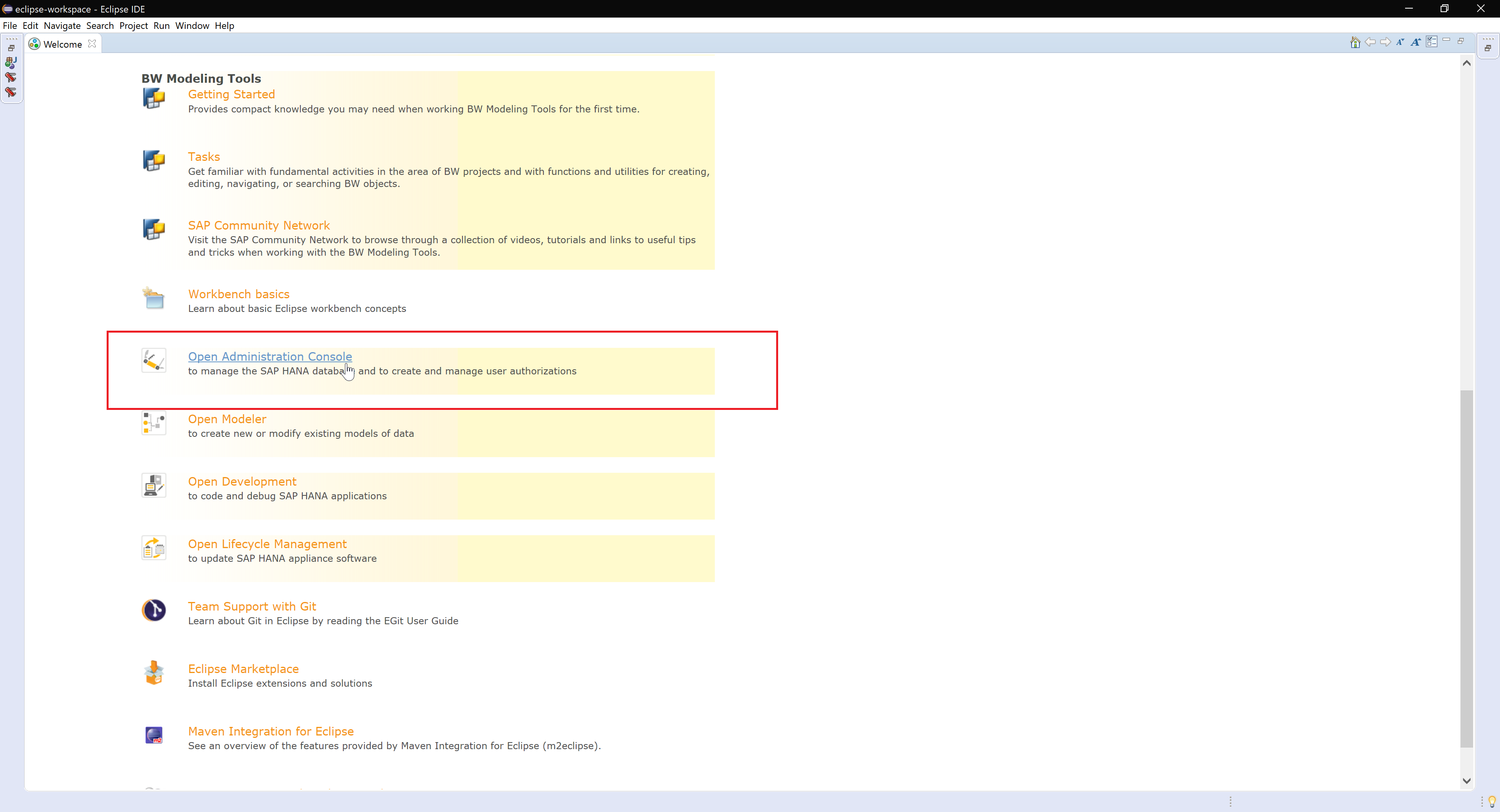Viewport: 1500px width, 812px height.
Task: Open the Edit menu
Action: click(x=30, y=26)
